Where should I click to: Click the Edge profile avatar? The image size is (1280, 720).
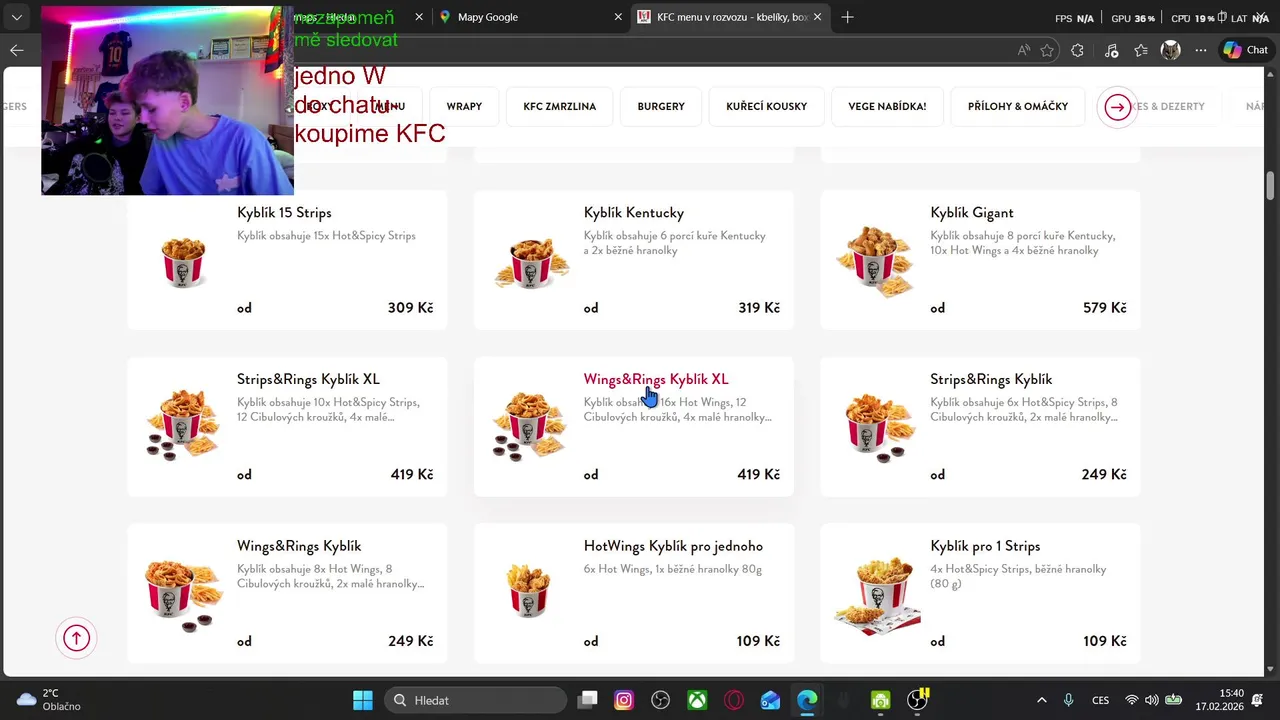point(1171,50)
